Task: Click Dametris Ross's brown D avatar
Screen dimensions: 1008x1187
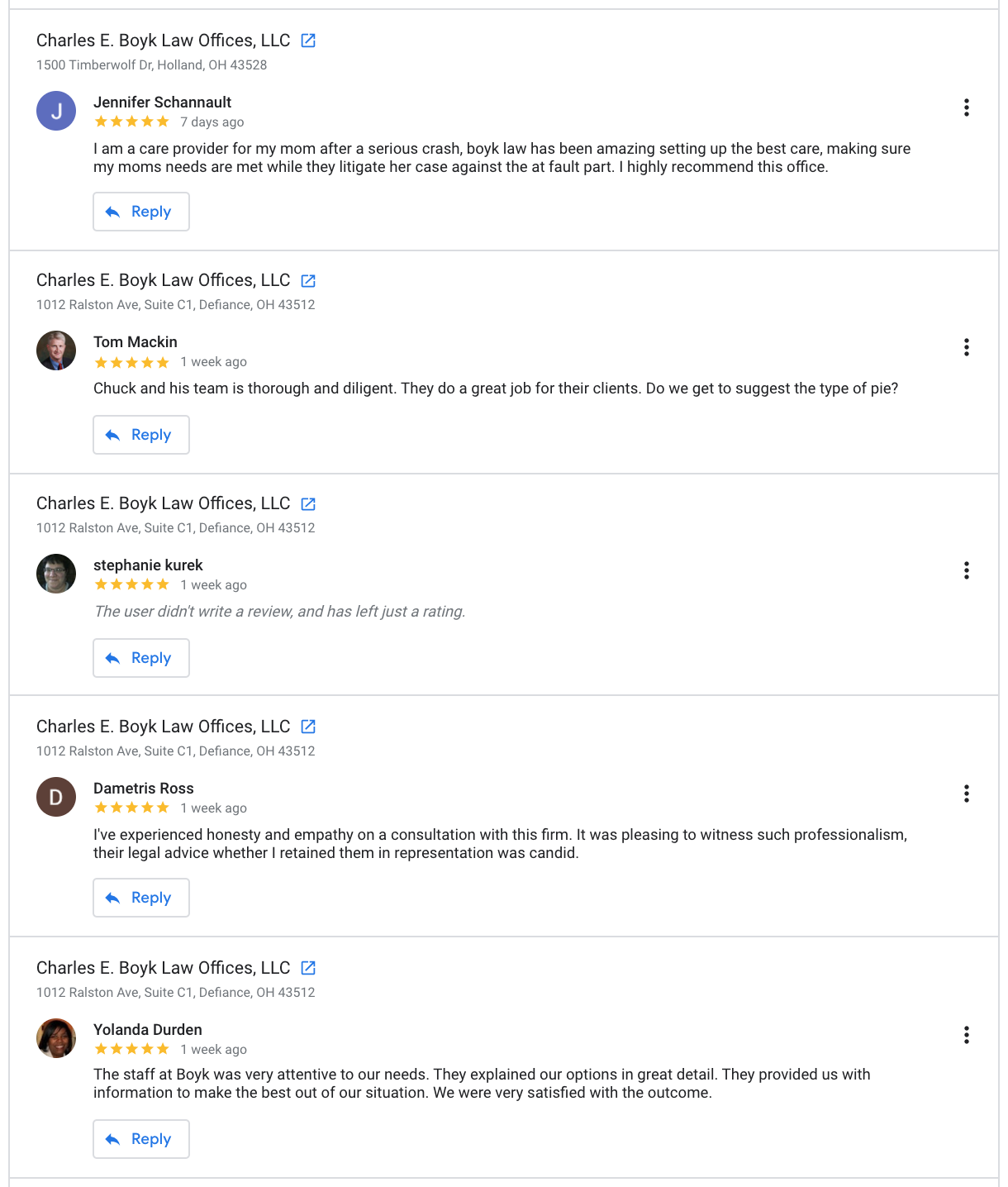Action: tap(56, 797)
